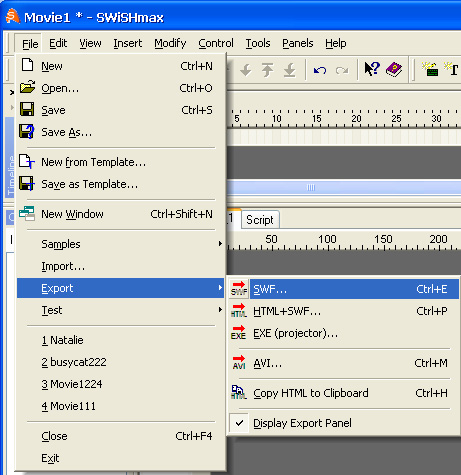Open recent file 2 busycat222
The image size is (461, 475).
120,362
